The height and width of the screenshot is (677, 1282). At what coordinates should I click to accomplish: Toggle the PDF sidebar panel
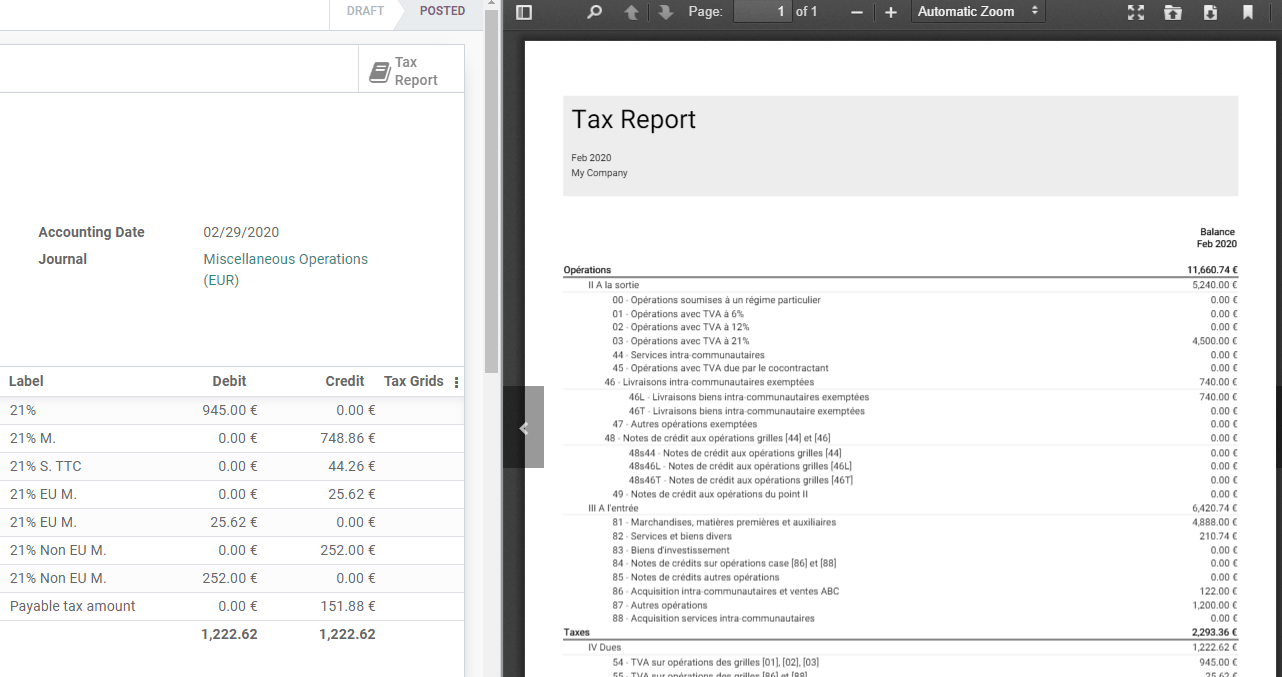pyautogui.click(x=522, y=12)
